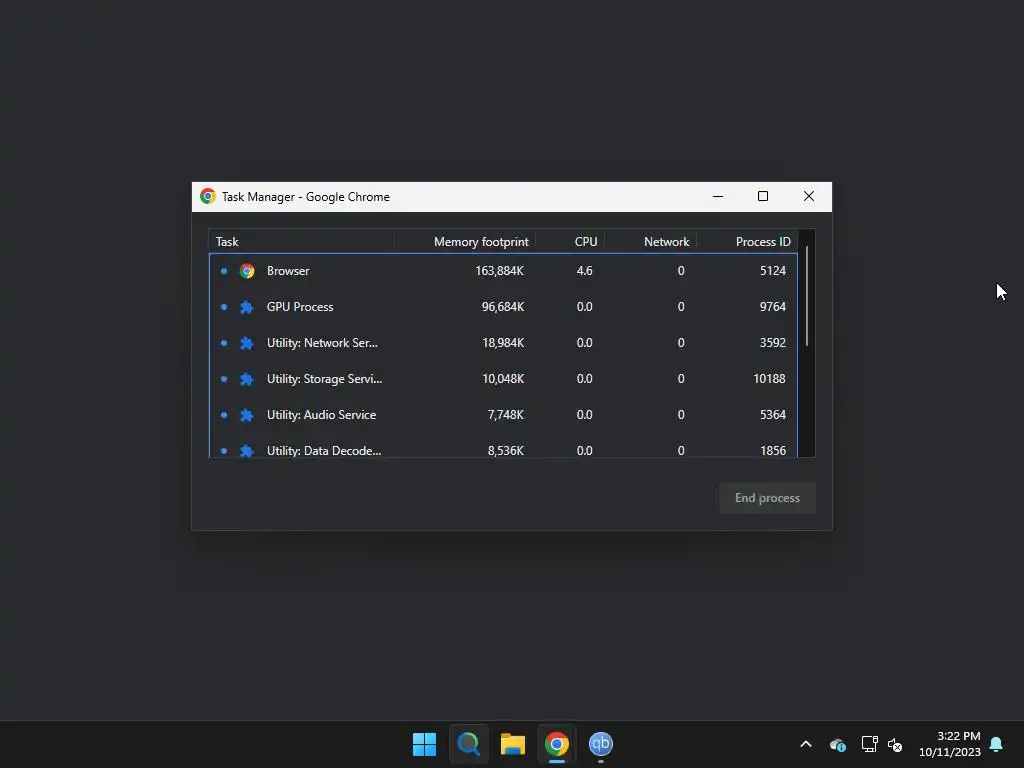Viewport: 1024px width, 768px height.
Task: Open qBittorrent from the taskbar
Action: coord(601,744)
